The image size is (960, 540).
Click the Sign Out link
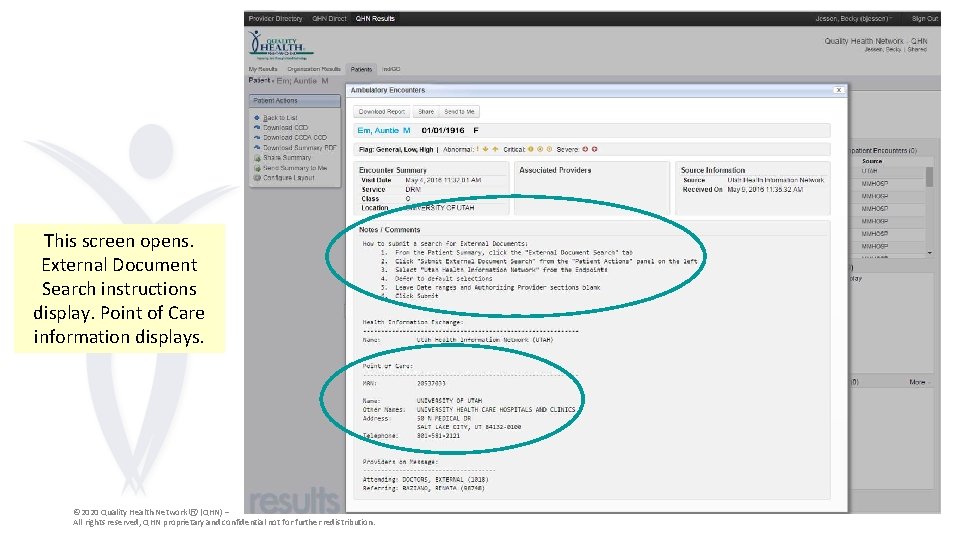point(924,18)
